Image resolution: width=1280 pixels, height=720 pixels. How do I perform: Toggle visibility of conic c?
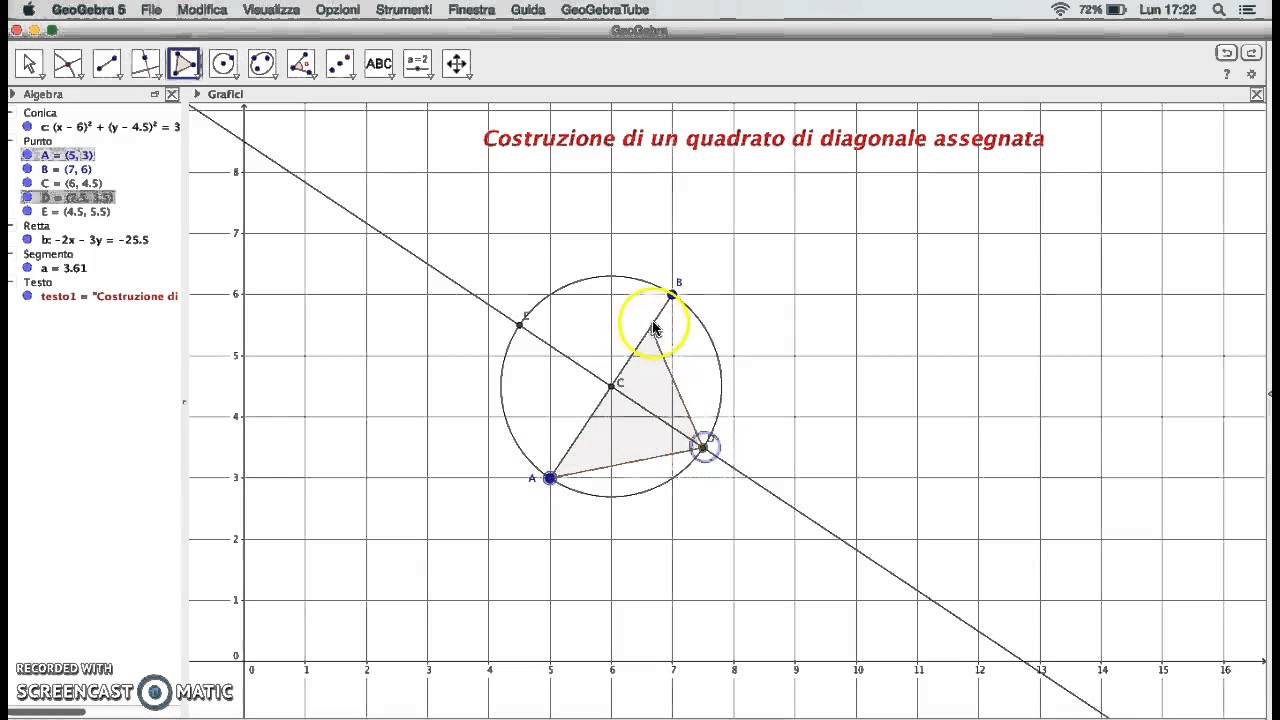coord(28,127)
